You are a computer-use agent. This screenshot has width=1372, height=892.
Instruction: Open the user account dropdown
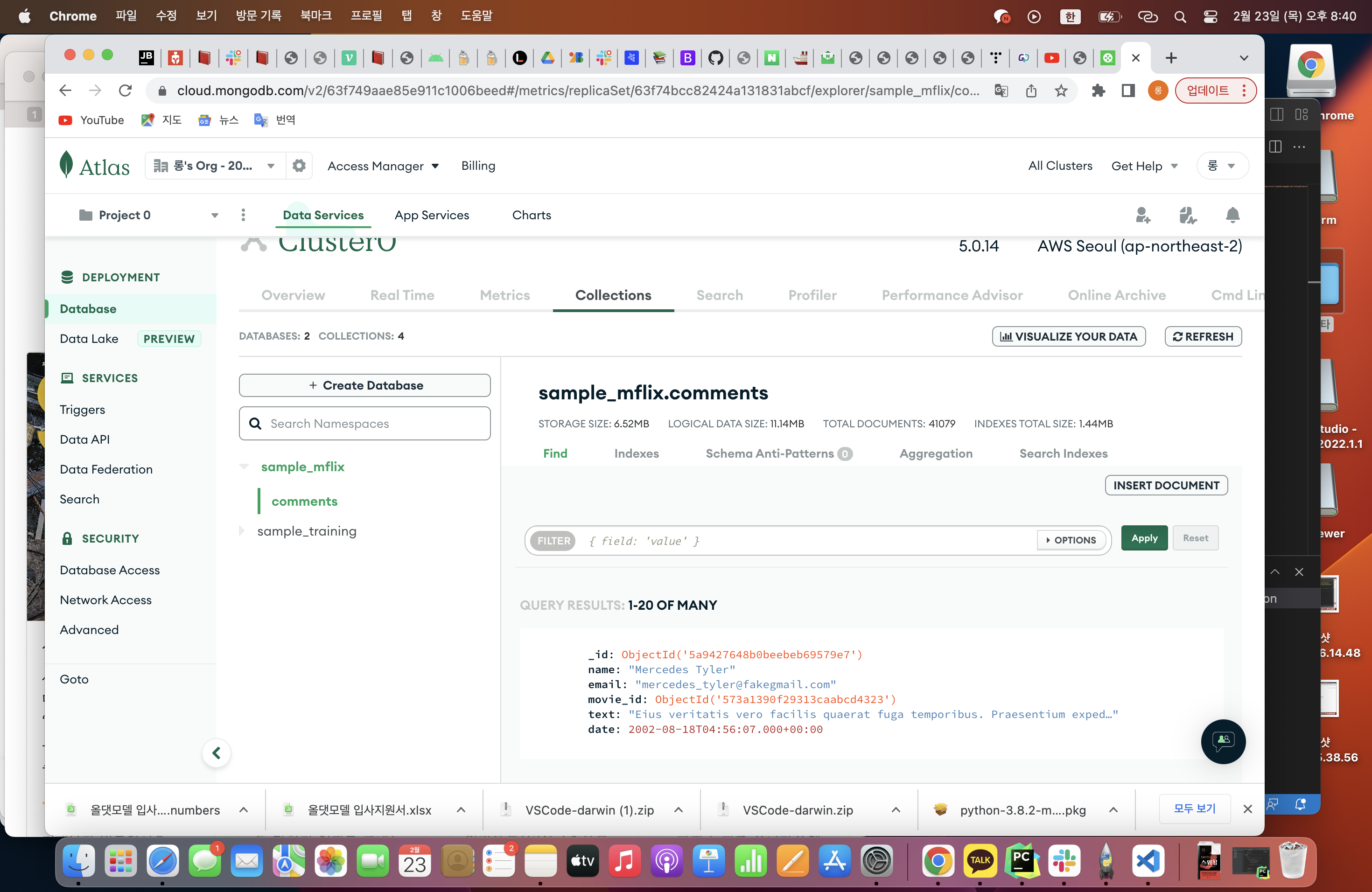point(1222,166)
